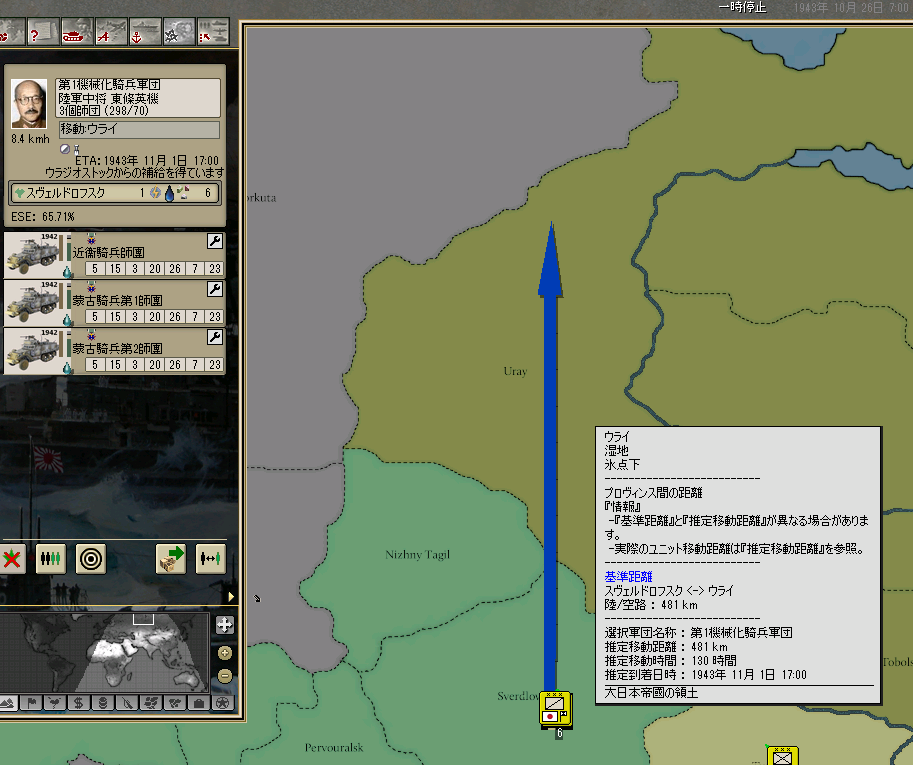Open wrench options for 蒙古騎兵第1師団
The width and height of the screenshot is (913, 765).
coord(215,289)
